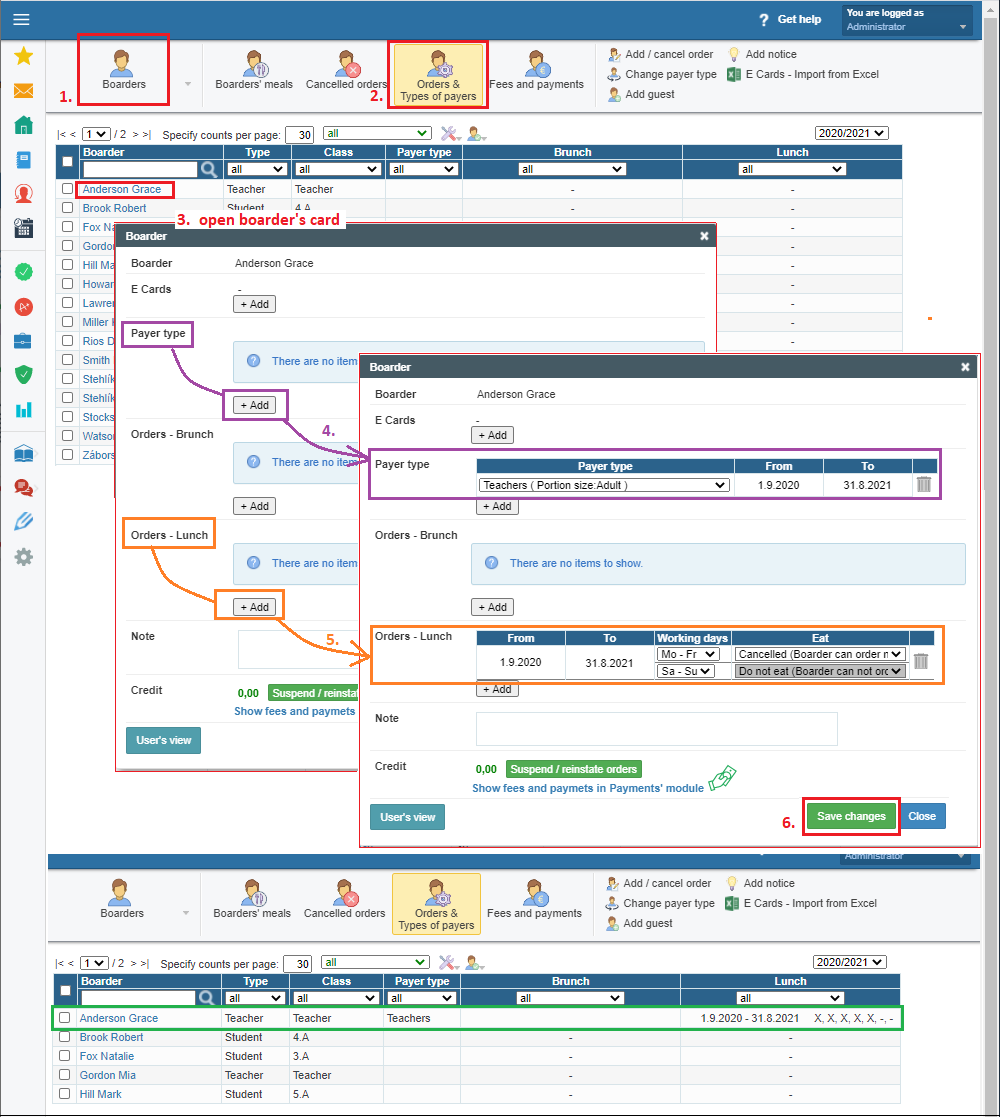Click the counts per page field above upper table

[299, 135]
